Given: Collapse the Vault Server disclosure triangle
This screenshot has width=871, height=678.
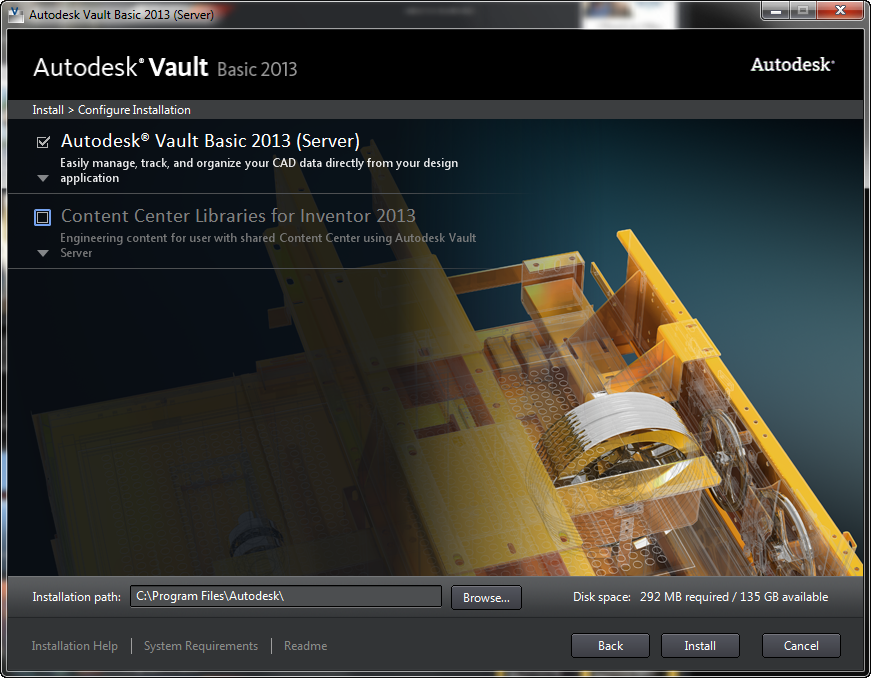Looking at the screenshot, I should click(x=42, y=177).
